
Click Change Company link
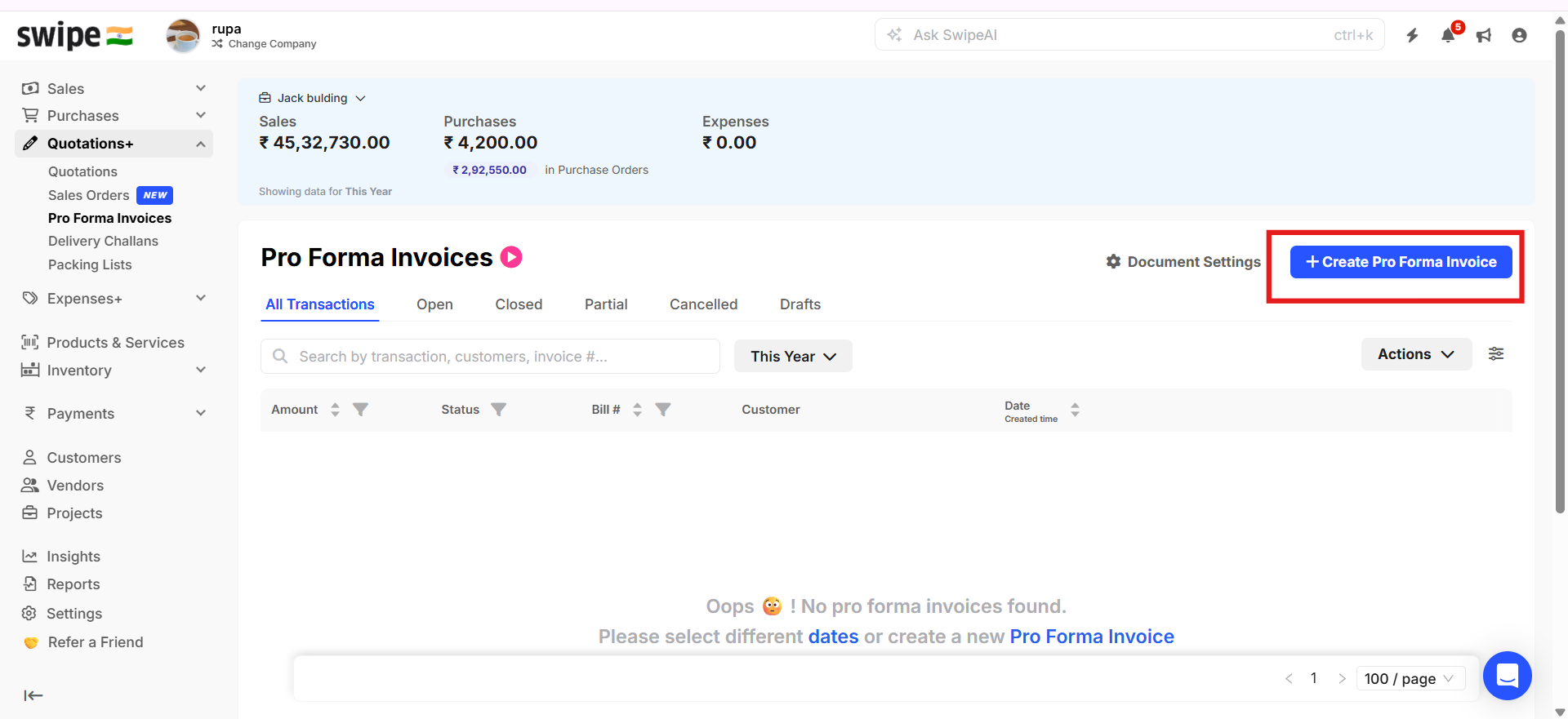pyautogui.click(x=264, y=44)
